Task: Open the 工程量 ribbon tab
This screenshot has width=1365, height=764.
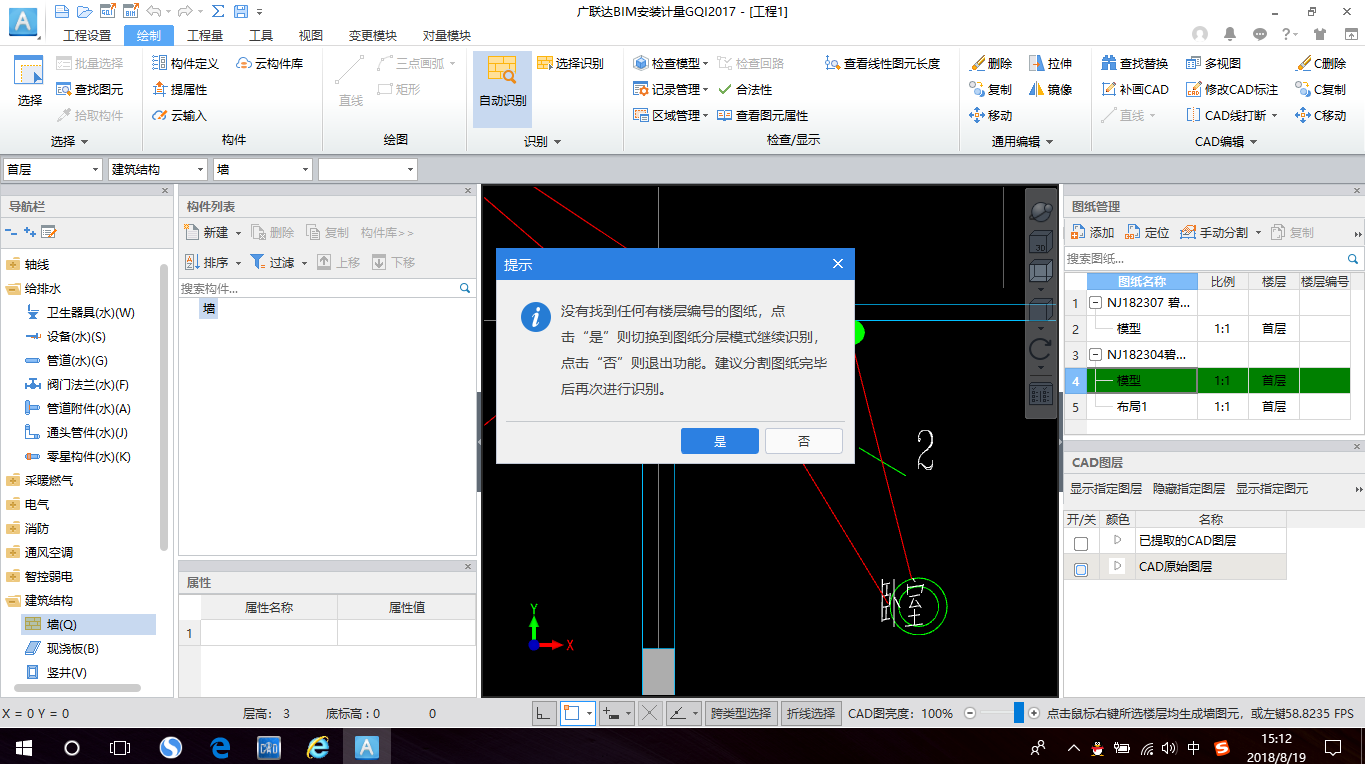Action: click(205, 35)
